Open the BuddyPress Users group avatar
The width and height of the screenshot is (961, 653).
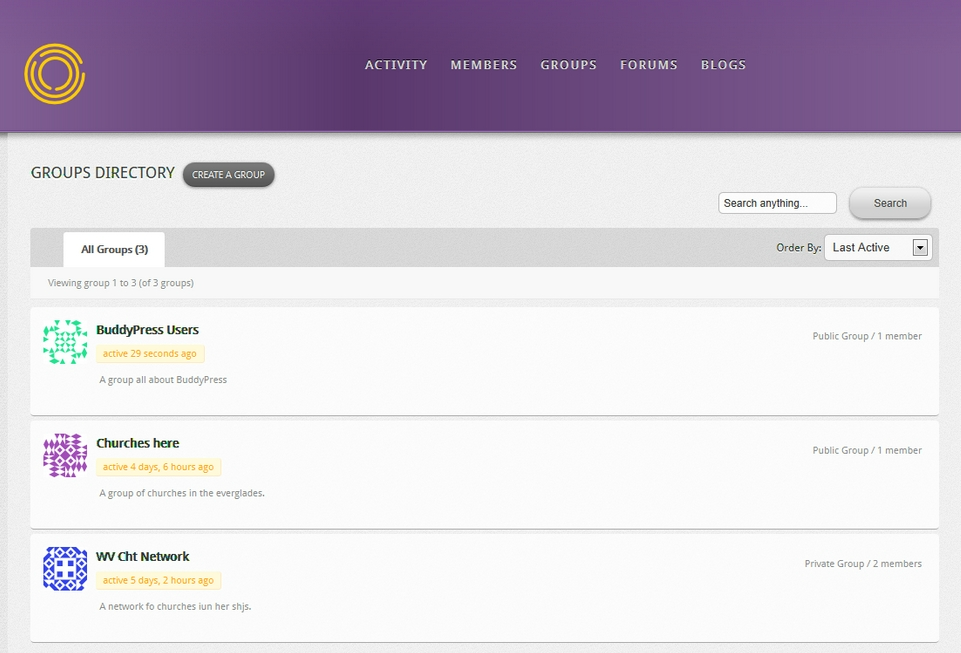(x=65, y=342)
